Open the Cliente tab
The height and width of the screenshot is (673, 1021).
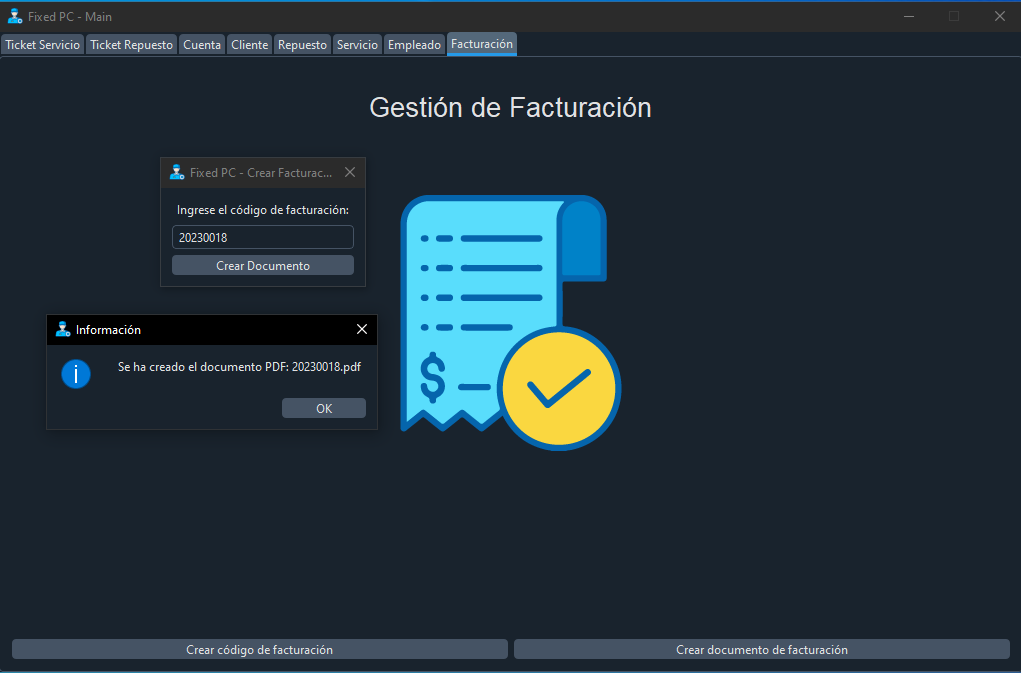tap(249, 44)
